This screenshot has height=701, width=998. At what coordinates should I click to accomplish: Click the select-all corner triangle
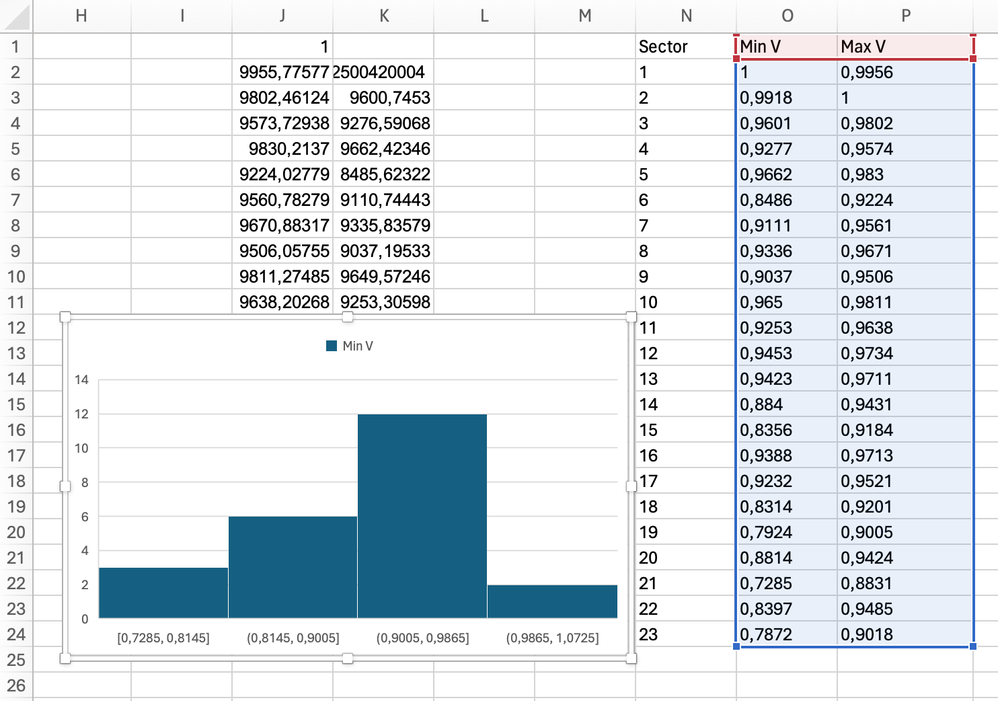[17, 16]
